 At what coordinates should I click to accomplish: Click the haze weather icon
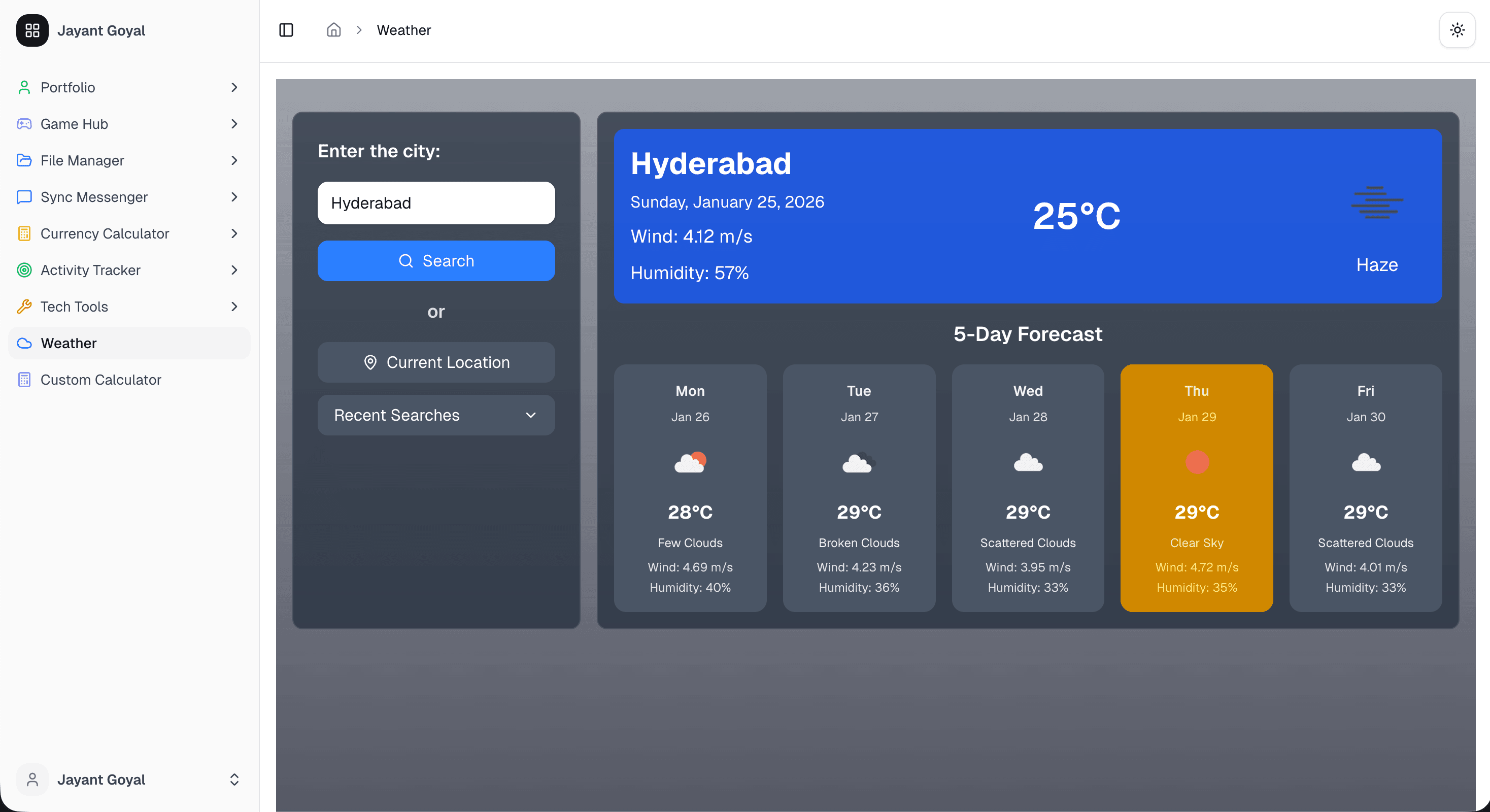pyautogui.click(x=1377, y=202)
